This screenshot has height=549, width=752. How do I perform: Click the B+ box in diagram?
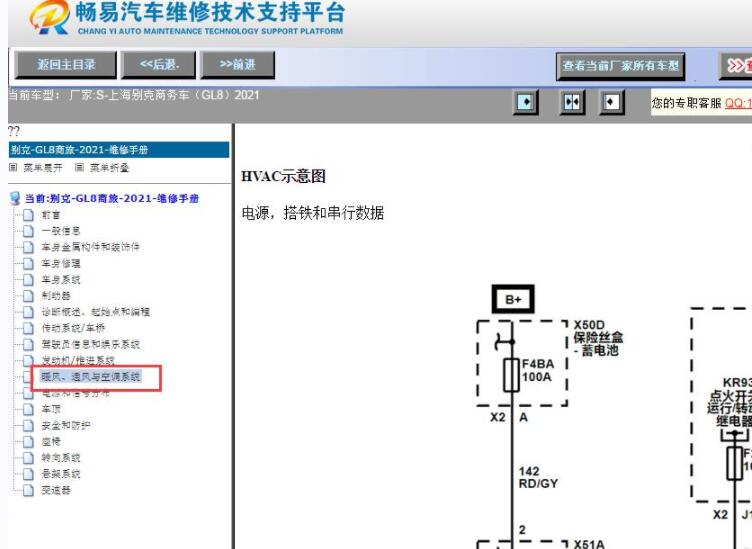click(x=513, y=299)
